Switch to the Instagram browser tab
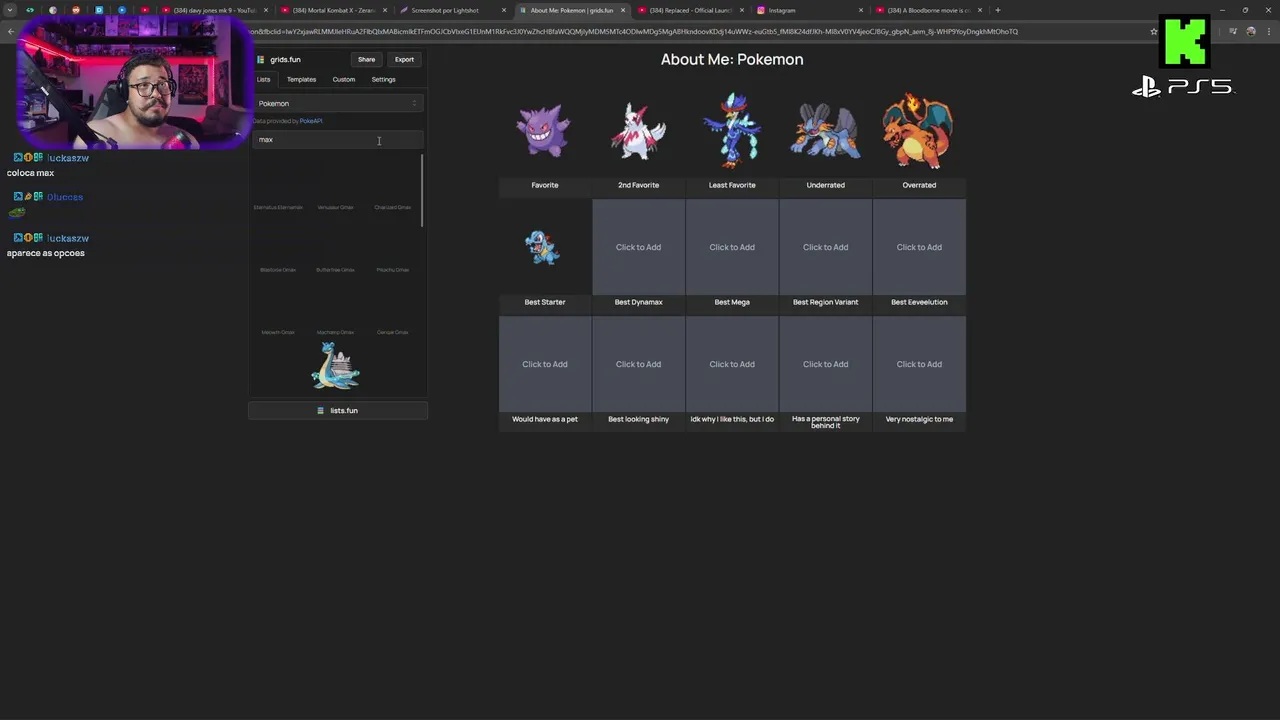The image size is (1280, 720). tap(808, 10)
